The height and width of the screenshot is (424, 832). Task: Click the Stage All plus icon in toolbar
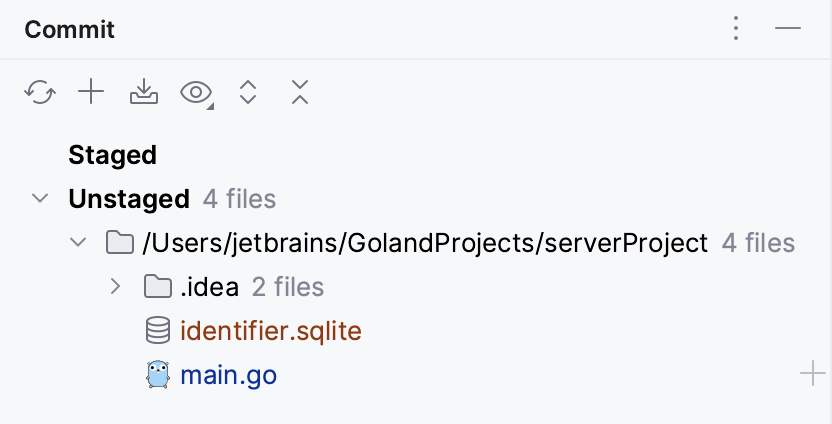coord(91,93)
